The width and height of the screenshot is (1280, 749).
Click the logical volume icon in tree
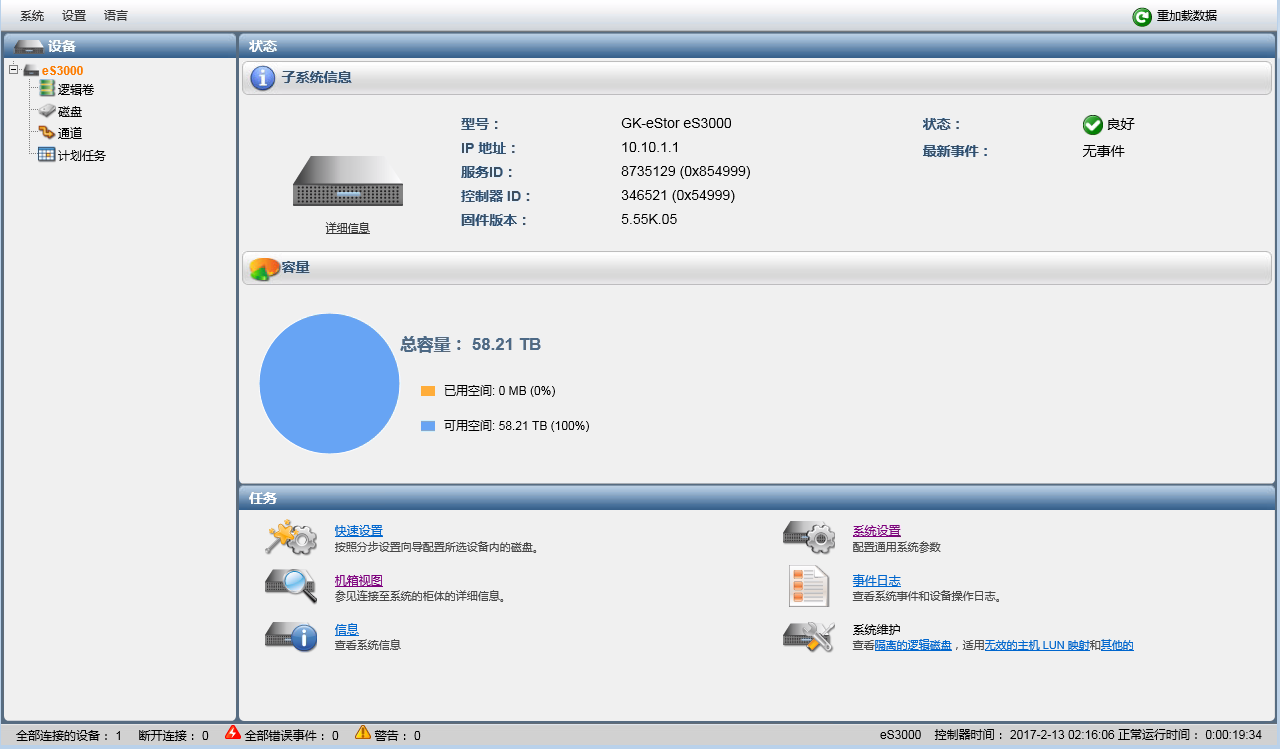47,89
